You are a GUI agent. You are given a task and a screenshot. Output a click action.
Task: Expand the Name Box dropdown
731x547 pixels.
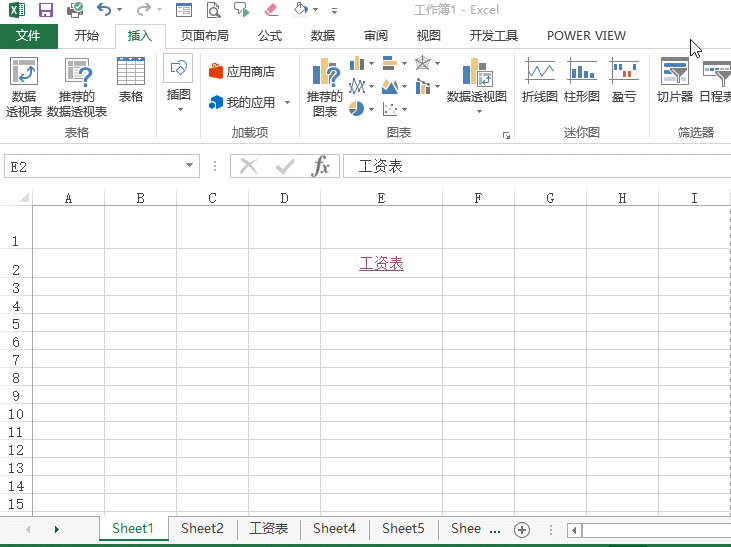(x=190, y=166)
